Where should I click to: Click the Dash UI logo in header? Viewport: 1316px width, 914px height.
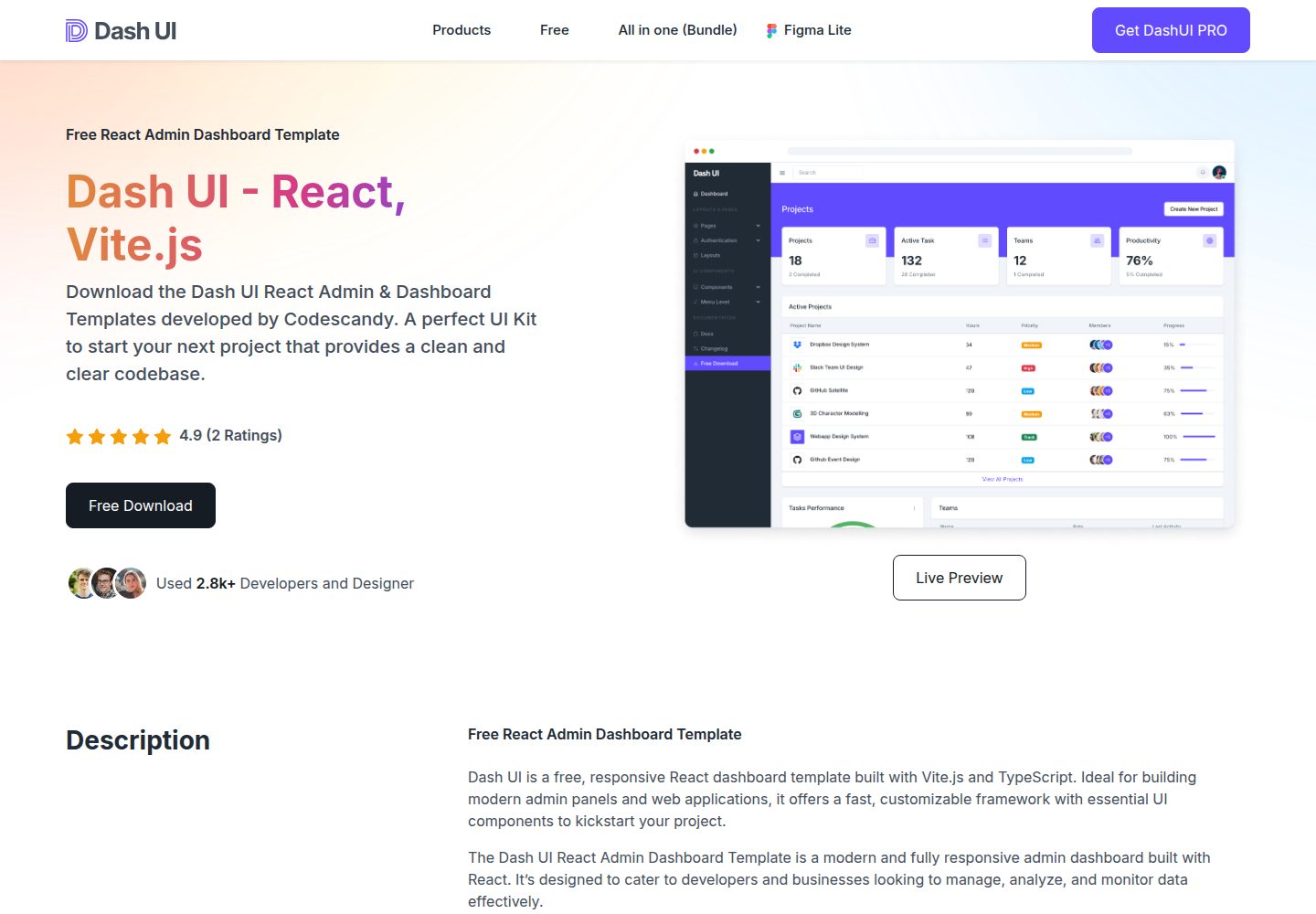122,31
